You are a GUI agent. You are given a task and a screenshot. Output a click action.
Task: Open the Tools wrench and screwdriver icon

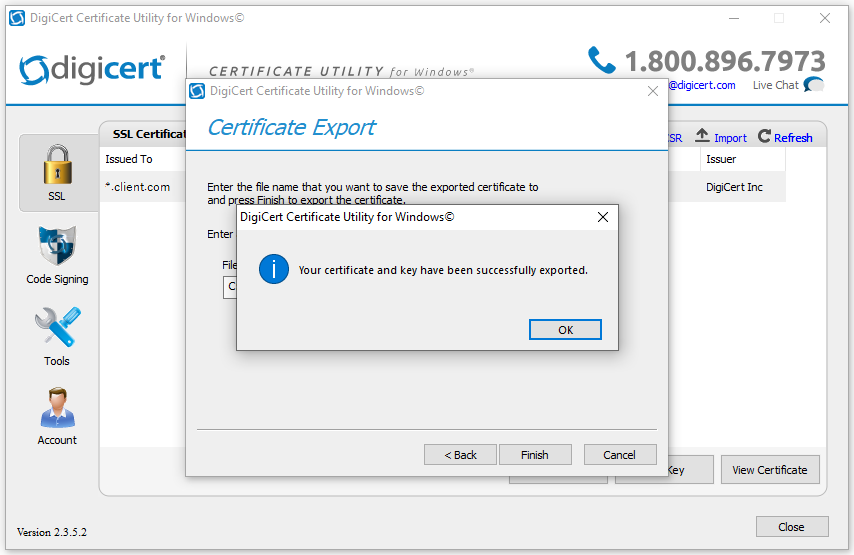57,327
